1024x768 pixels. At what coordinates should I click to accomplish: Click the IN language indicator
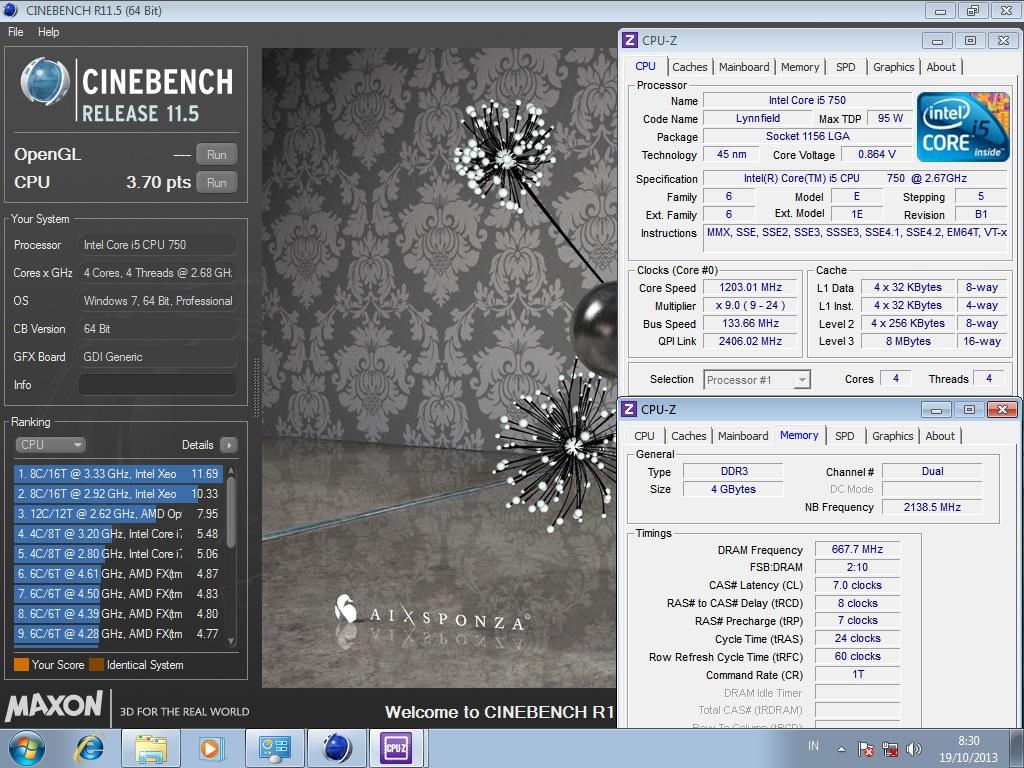coord(813,746)
